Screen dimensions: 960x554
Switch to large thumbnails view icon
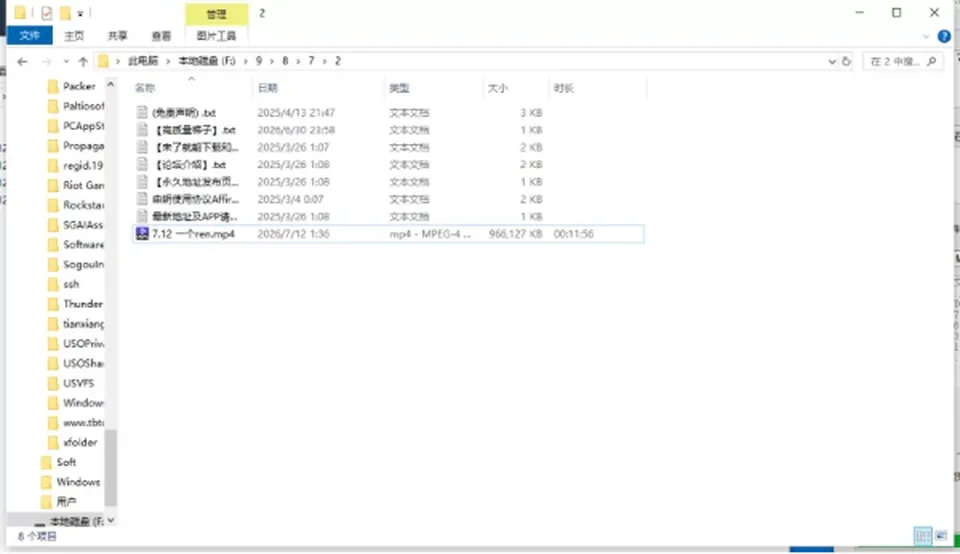click(941, 536)
